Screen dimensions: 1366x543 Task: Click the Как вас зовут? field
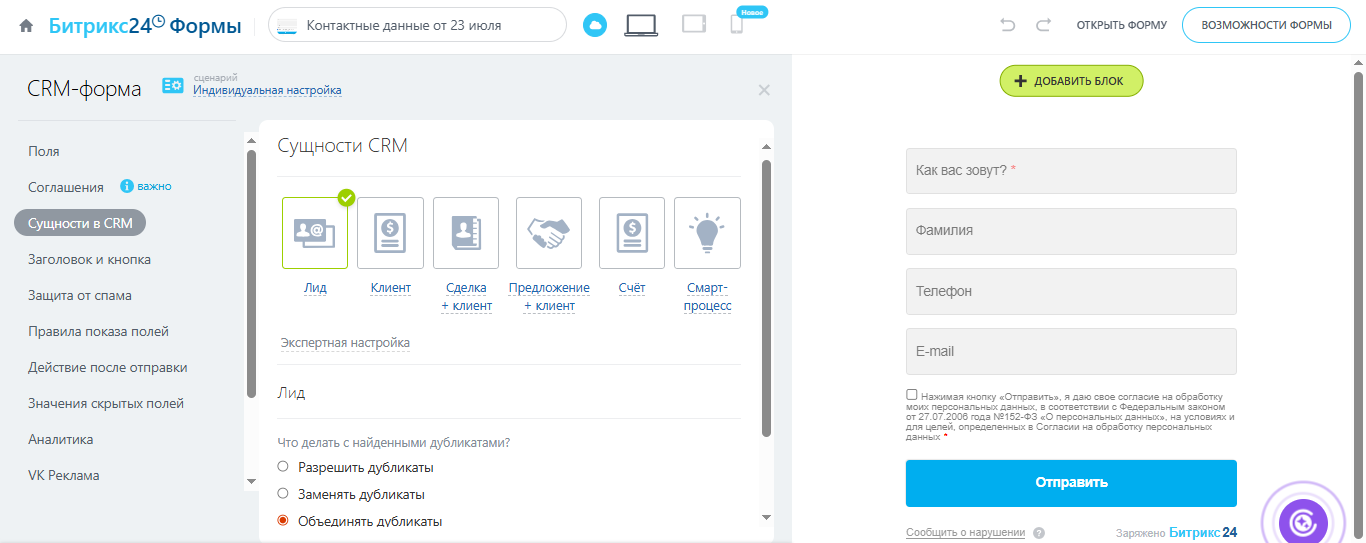coord(1071,171)
